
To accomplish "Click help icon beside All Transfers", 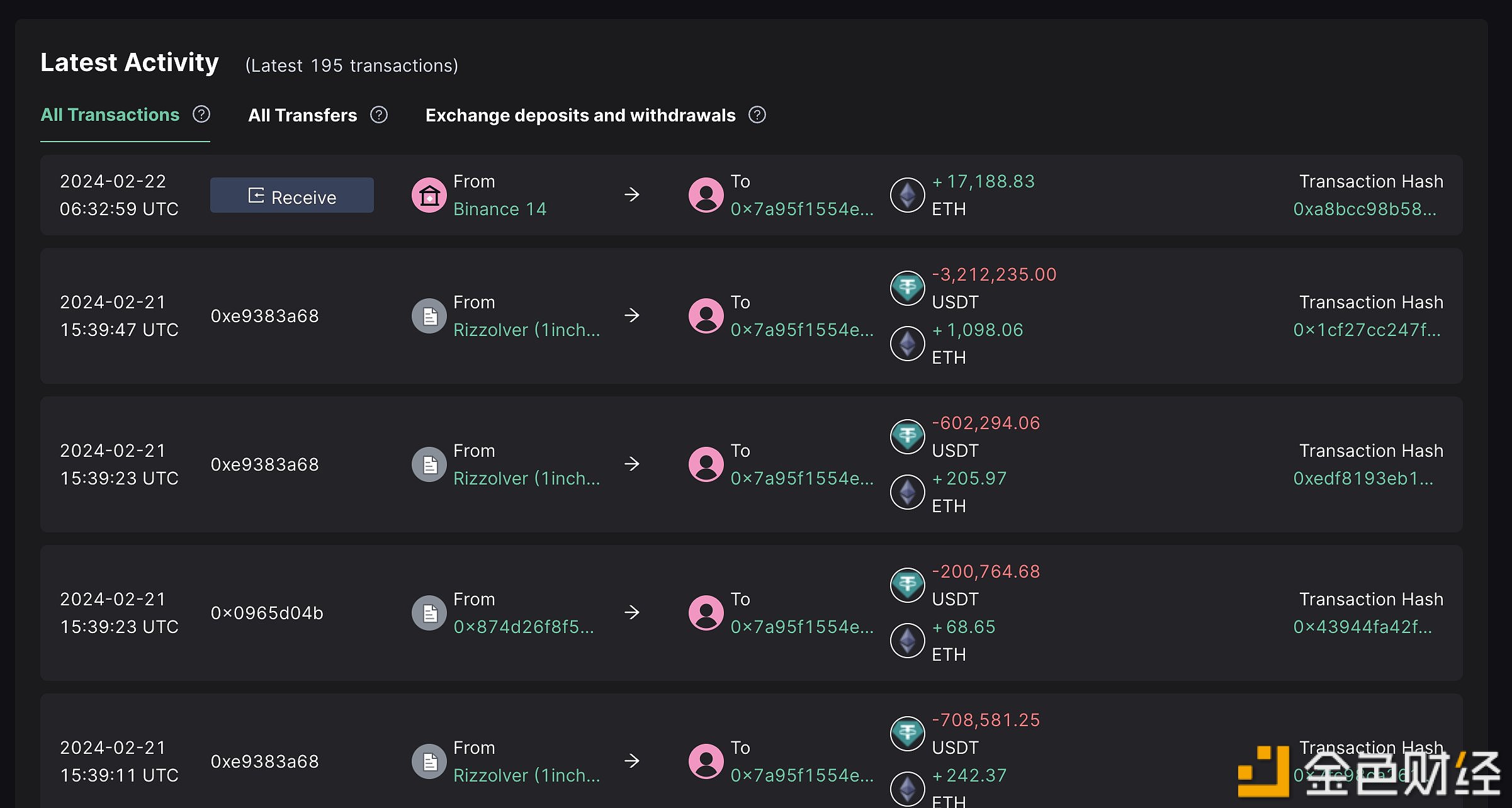I will pyautogui.click(x=379, y=115).
